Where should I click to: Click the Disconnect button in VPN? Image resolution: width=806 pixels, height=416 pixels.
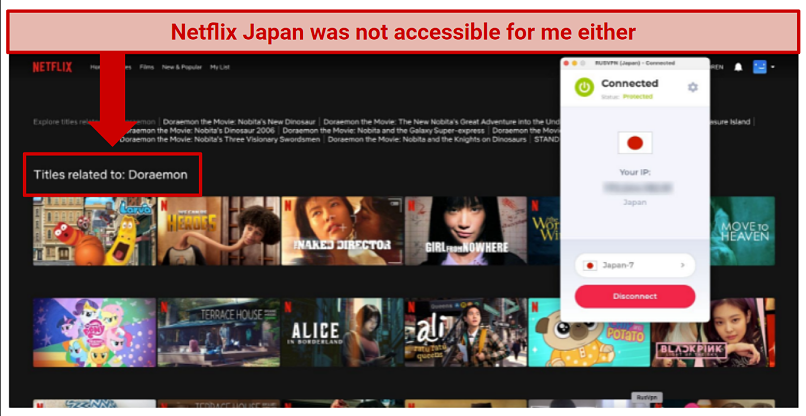click(635, 297)
